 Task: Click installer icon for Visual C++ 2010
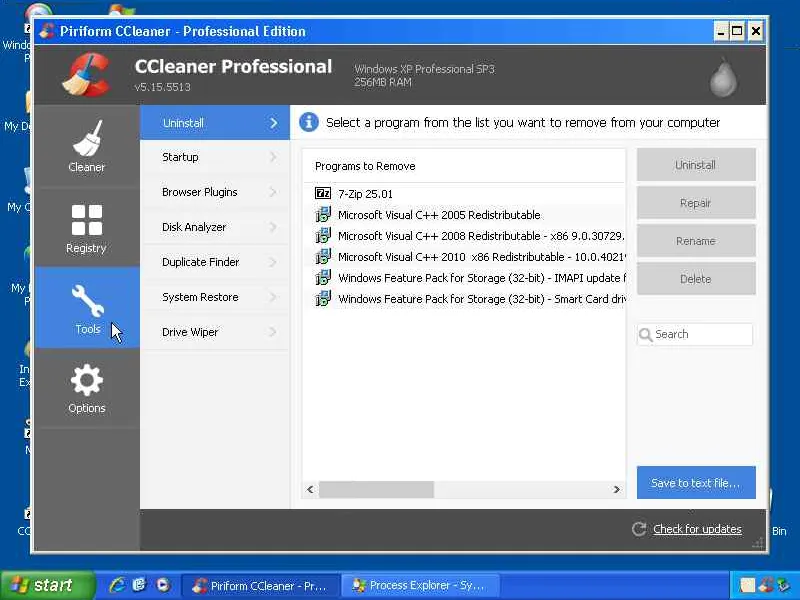[323, 256]
